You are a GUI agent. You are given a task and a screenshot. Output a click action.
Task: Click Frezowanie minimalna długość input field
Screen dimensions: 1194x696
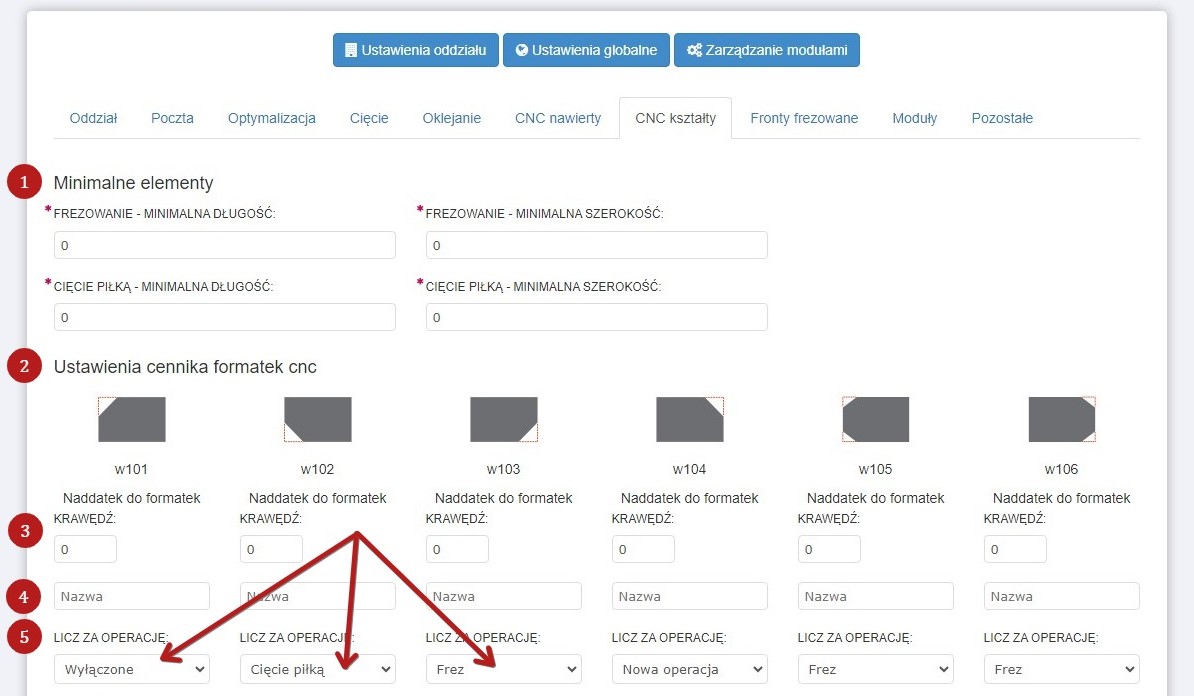pos(225,245)
